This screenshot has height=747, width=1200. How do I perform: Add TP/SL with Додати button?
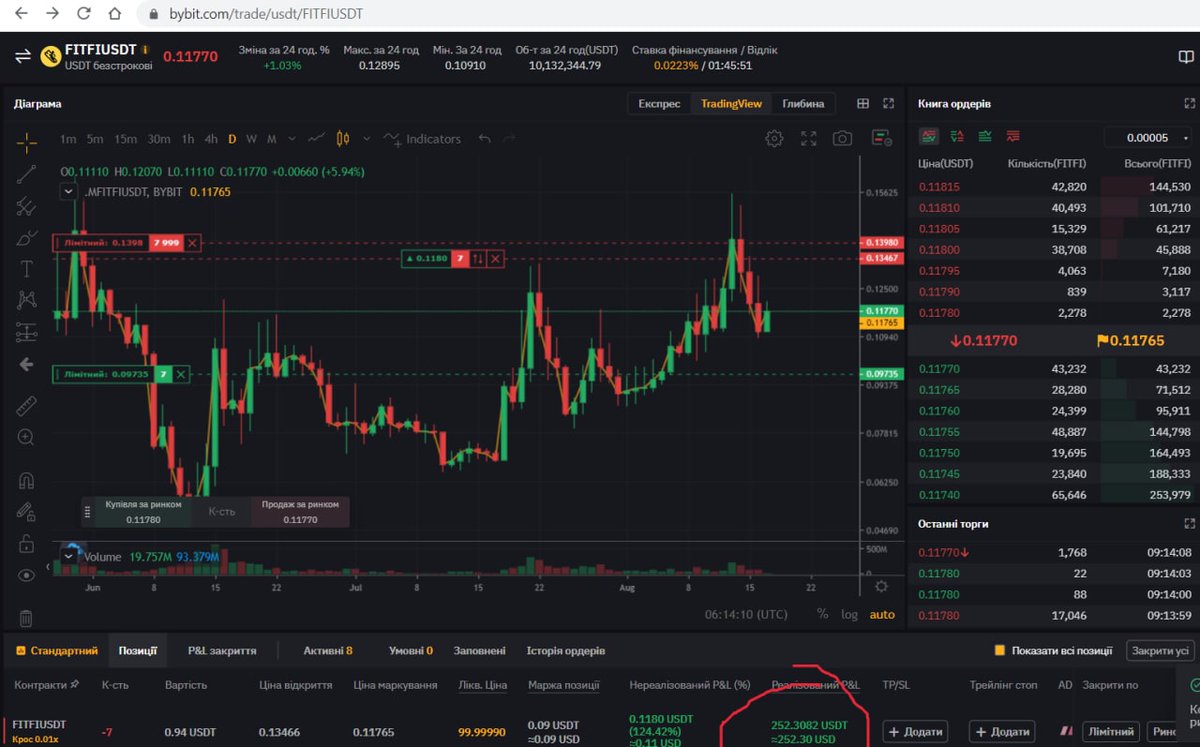(x=915, y=732)
